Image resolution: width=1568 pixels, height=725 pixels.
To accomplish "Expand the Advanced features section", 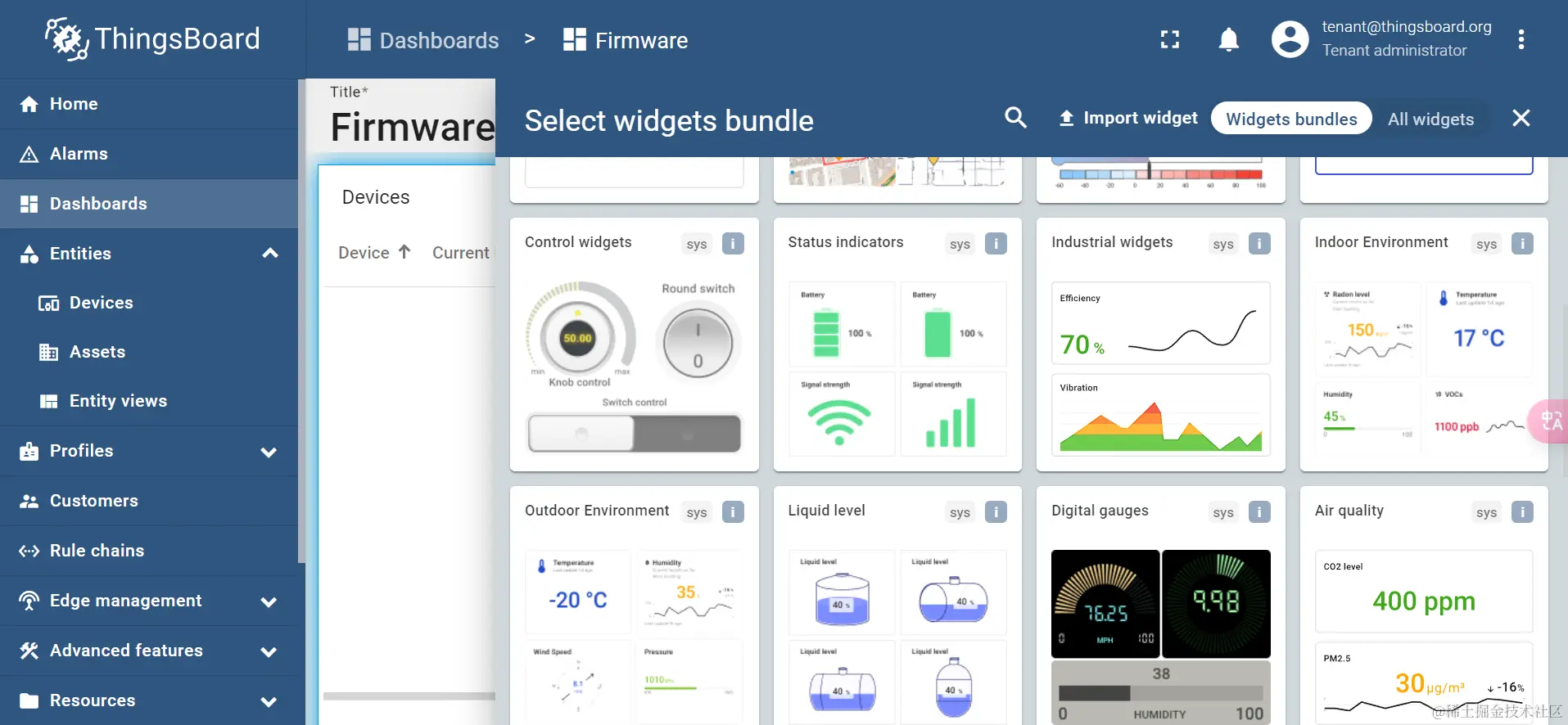I will tap(269, 651).
